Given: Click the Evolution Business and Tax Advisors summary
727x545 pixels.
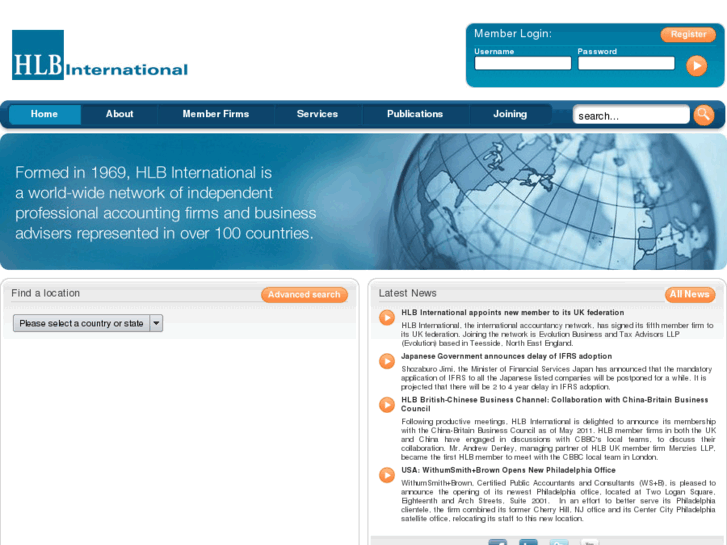Looking at the screenshot, I should coord(557,334).
